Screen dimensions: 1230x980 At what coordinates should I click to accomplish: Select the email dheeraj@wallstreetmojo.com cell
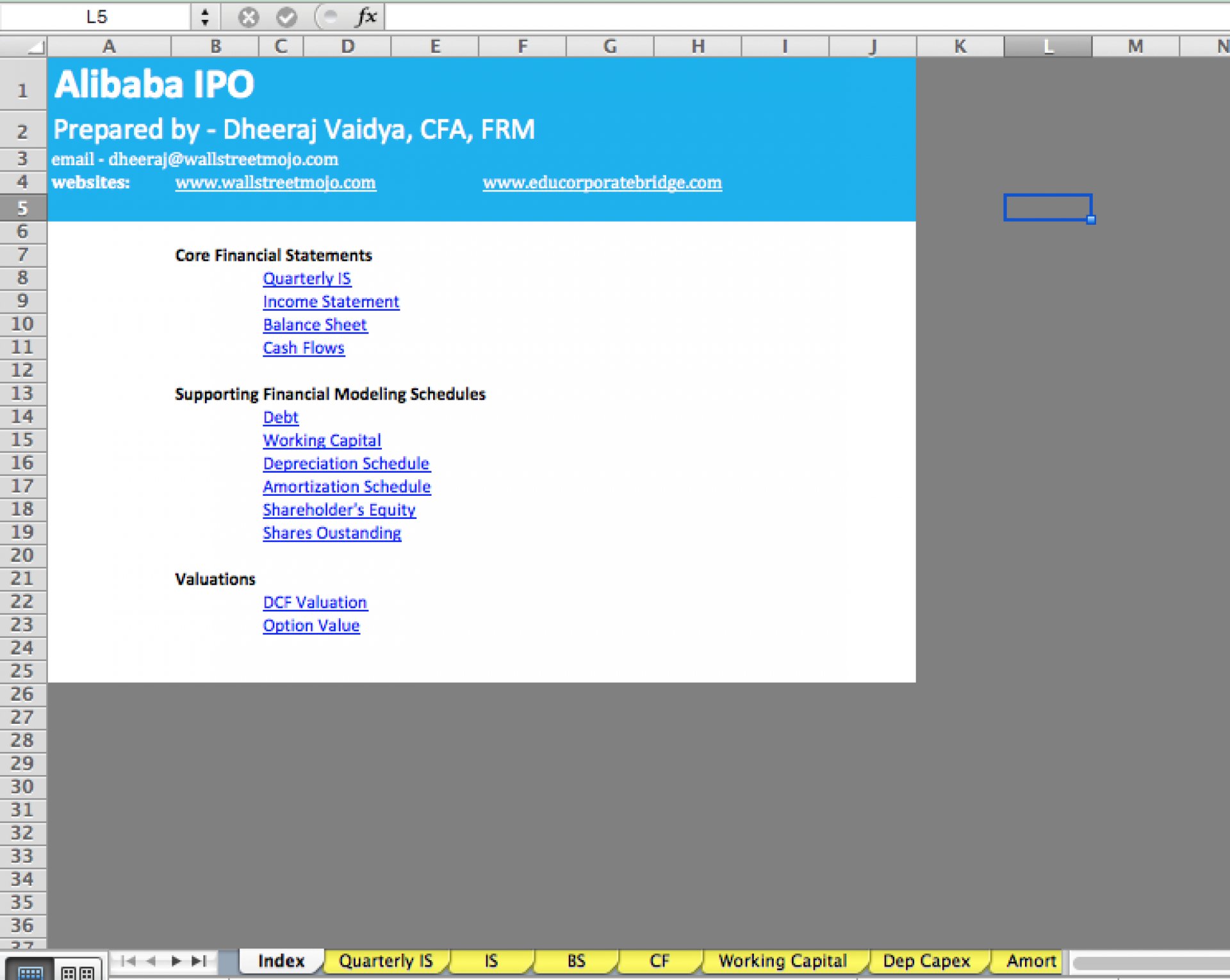195,159
